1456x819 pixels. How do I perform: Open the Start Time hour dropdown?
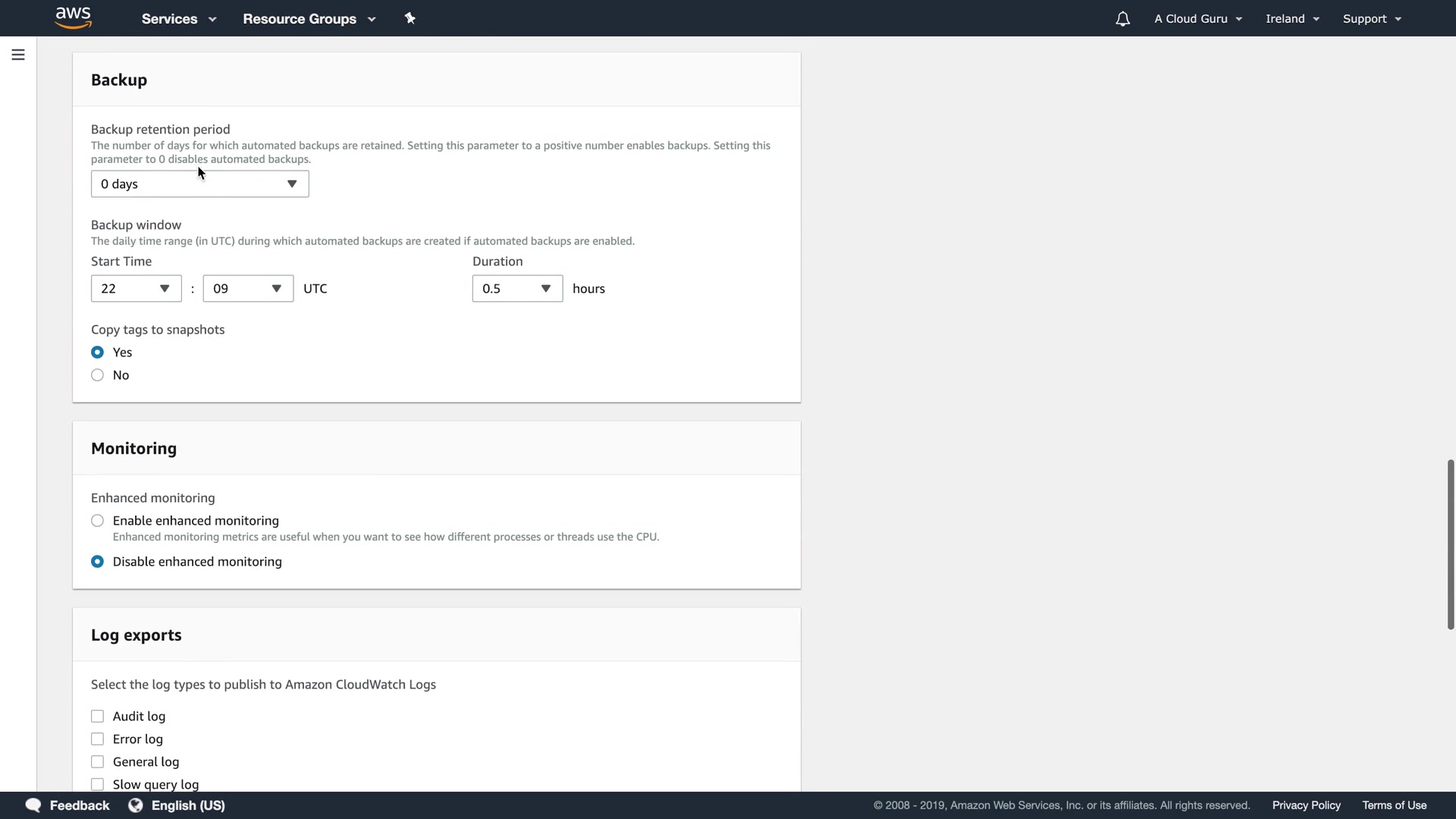point(136,289)
